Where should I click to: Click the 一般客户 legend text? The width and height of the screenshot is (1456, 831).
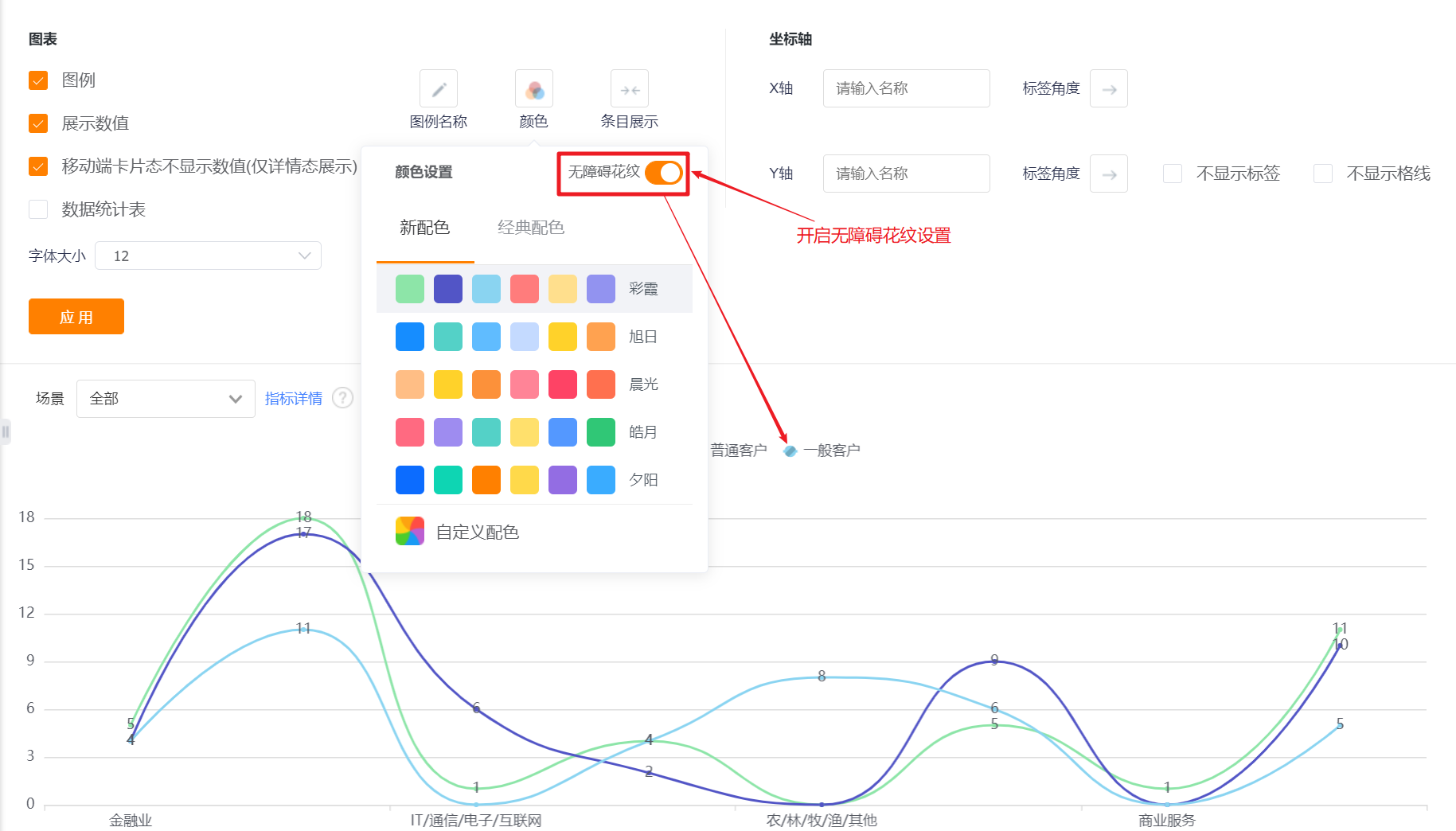click(x=832, y=451)
